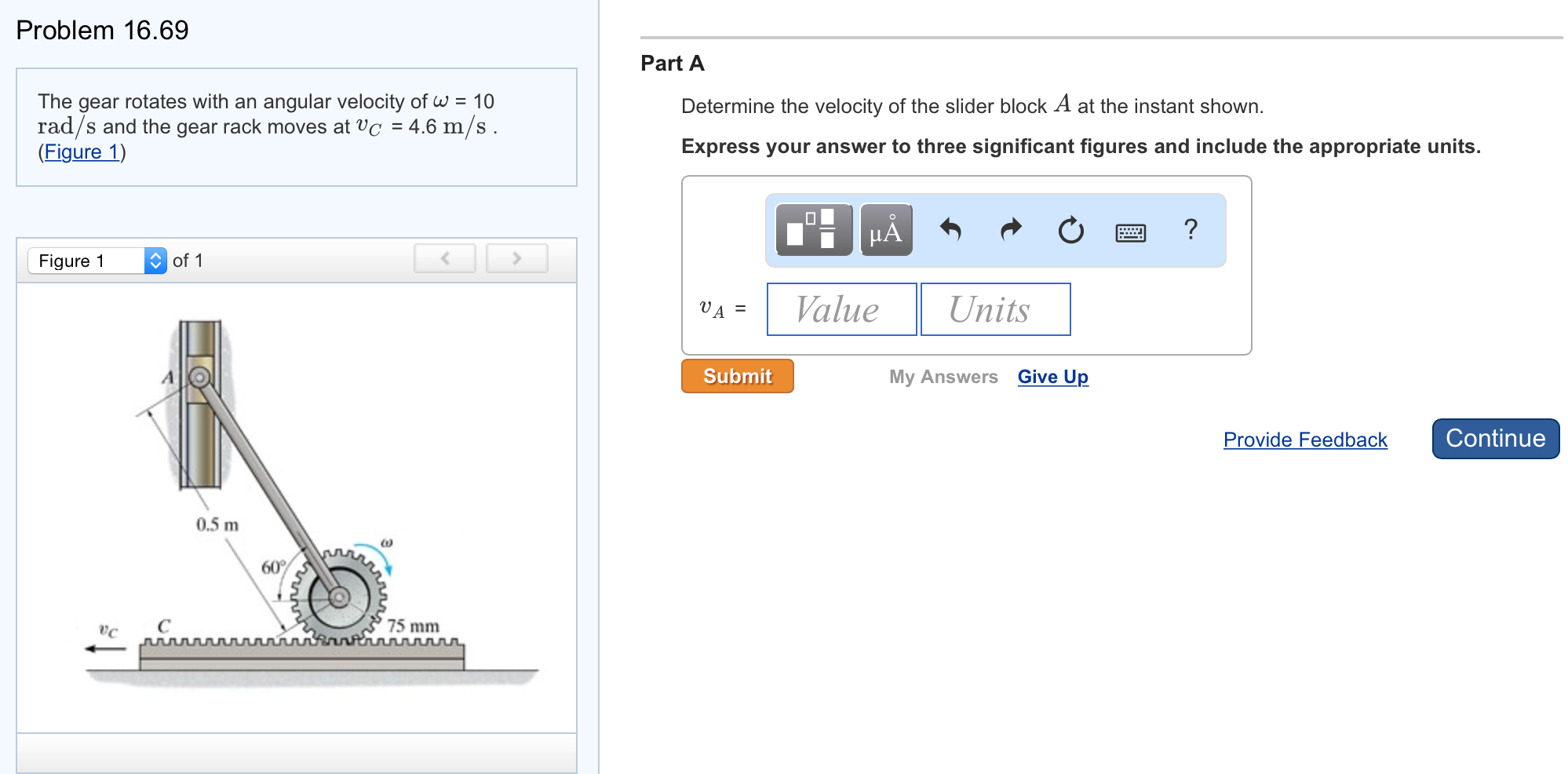Undo the last answer entry
Image resolution: width=1568 pixels, height=774 pixels.
coord(950,229)
